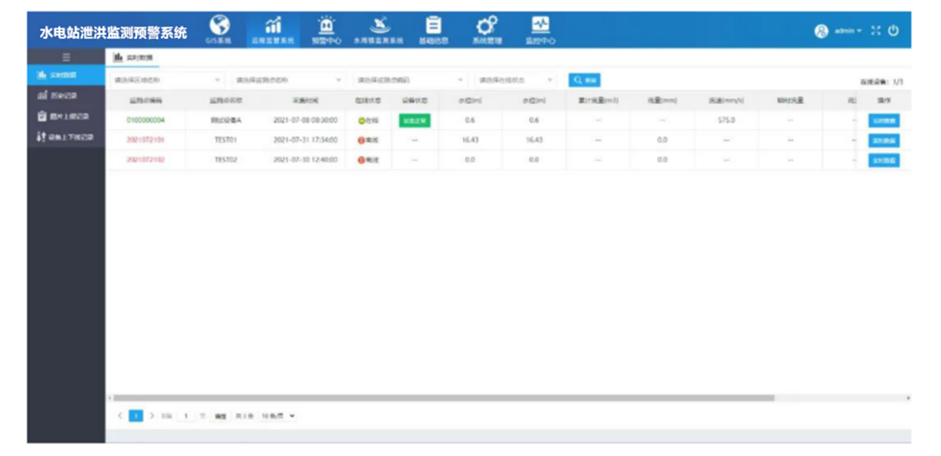
Task: Open 预警中心 alarm siren icon
Action: tap(325, 26)
